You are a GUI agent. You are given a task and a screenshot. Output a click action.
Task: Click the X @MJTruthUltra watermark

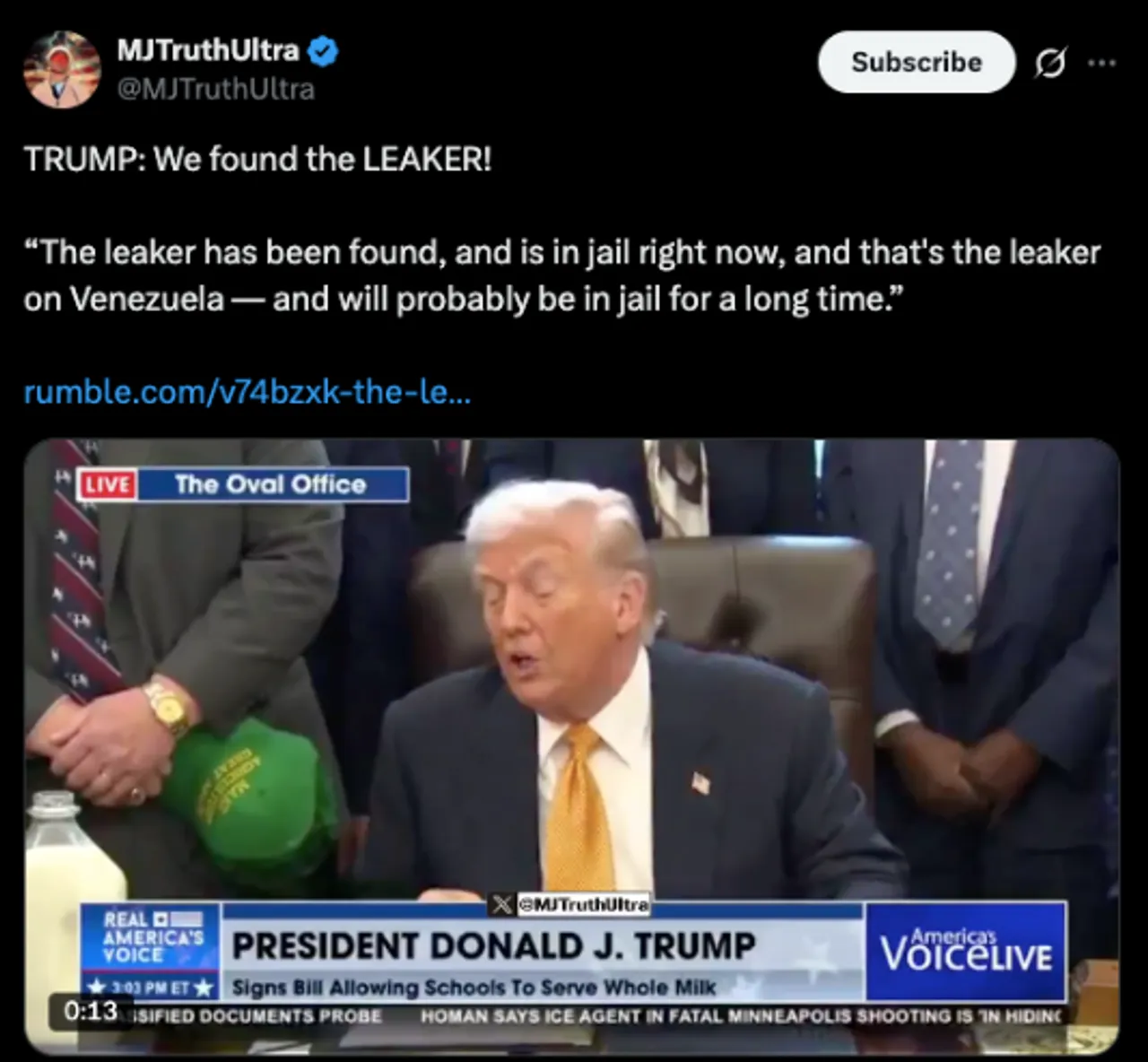[569, 905]
